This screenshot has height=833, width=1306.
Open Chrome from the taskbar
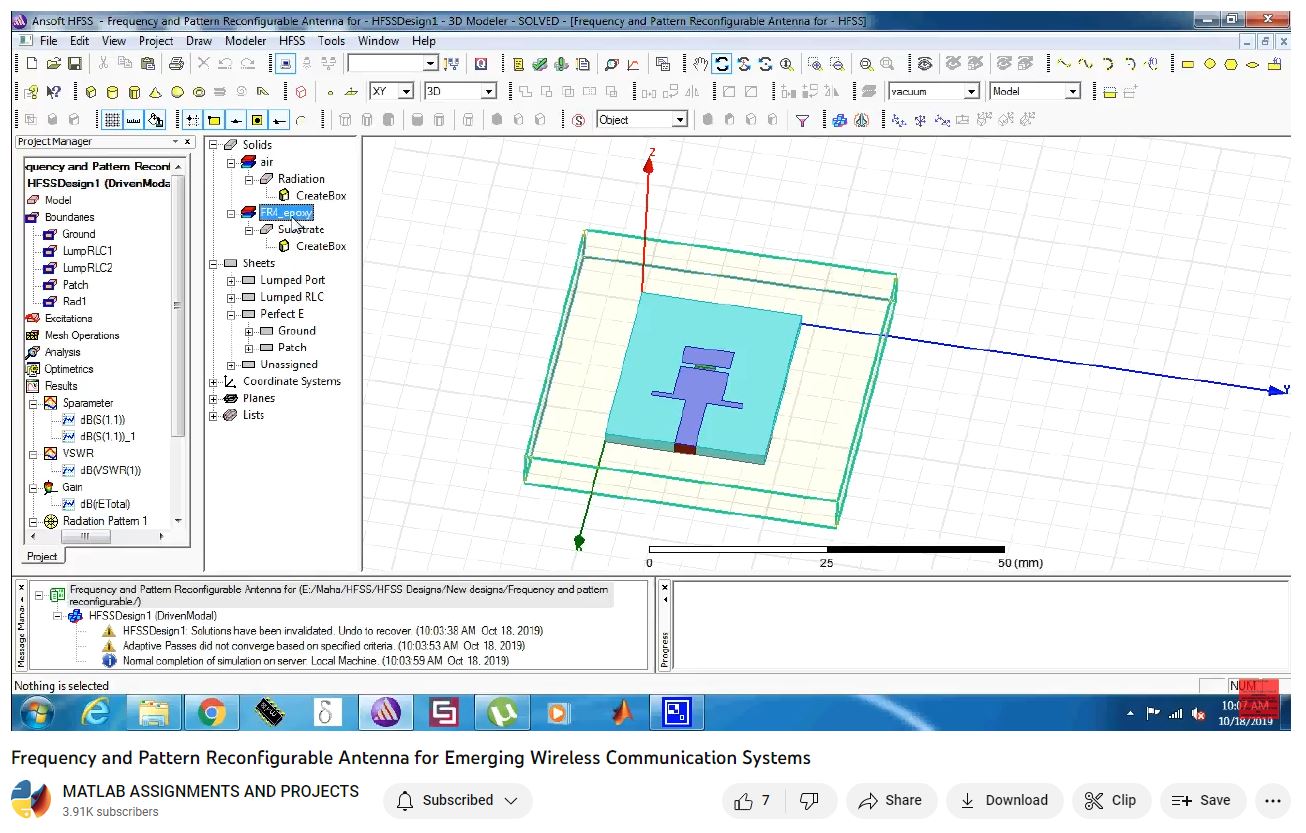[211, 713]
